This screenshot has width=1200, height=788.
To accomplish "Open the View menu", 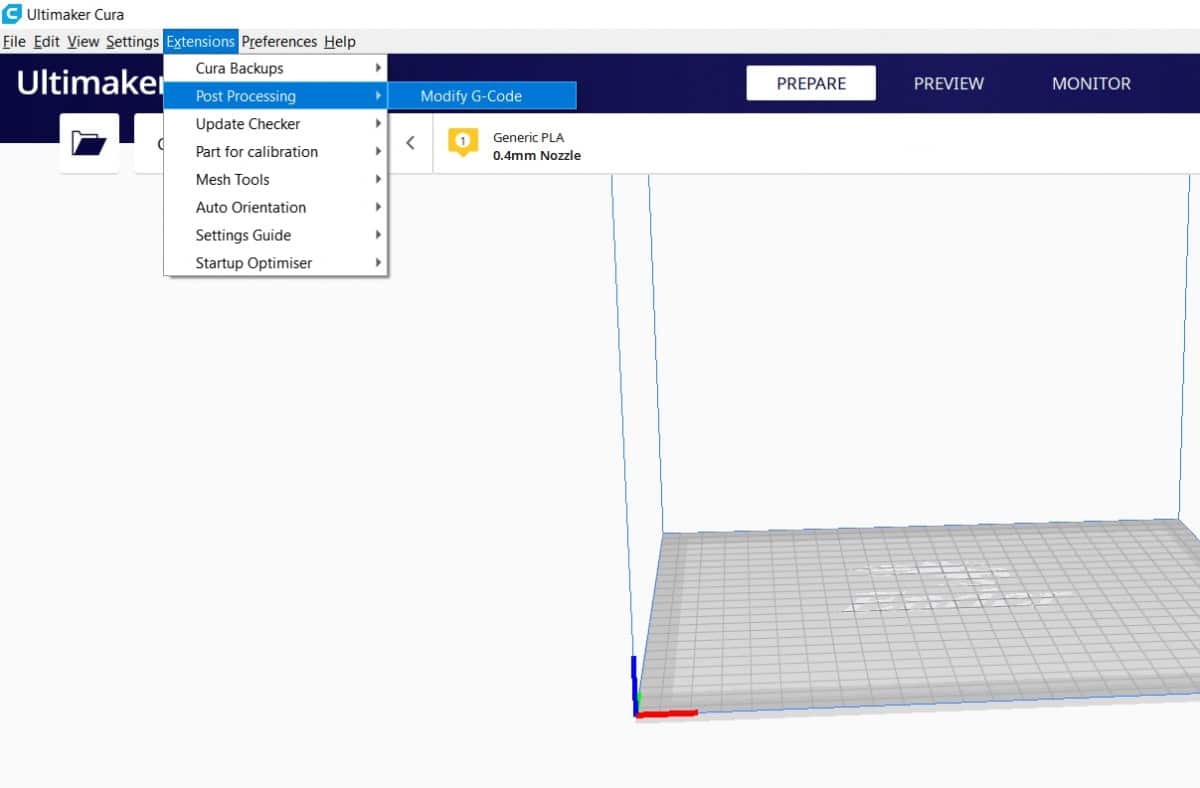I will [83, 41].
